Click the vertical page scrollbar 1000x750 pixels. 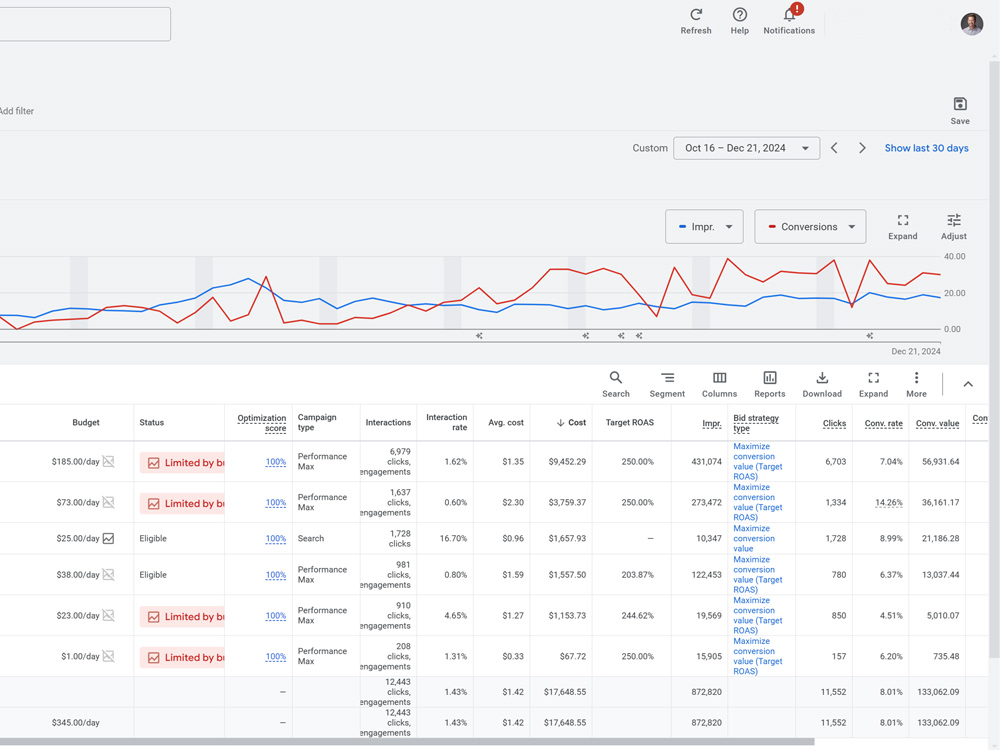(994, 360)
